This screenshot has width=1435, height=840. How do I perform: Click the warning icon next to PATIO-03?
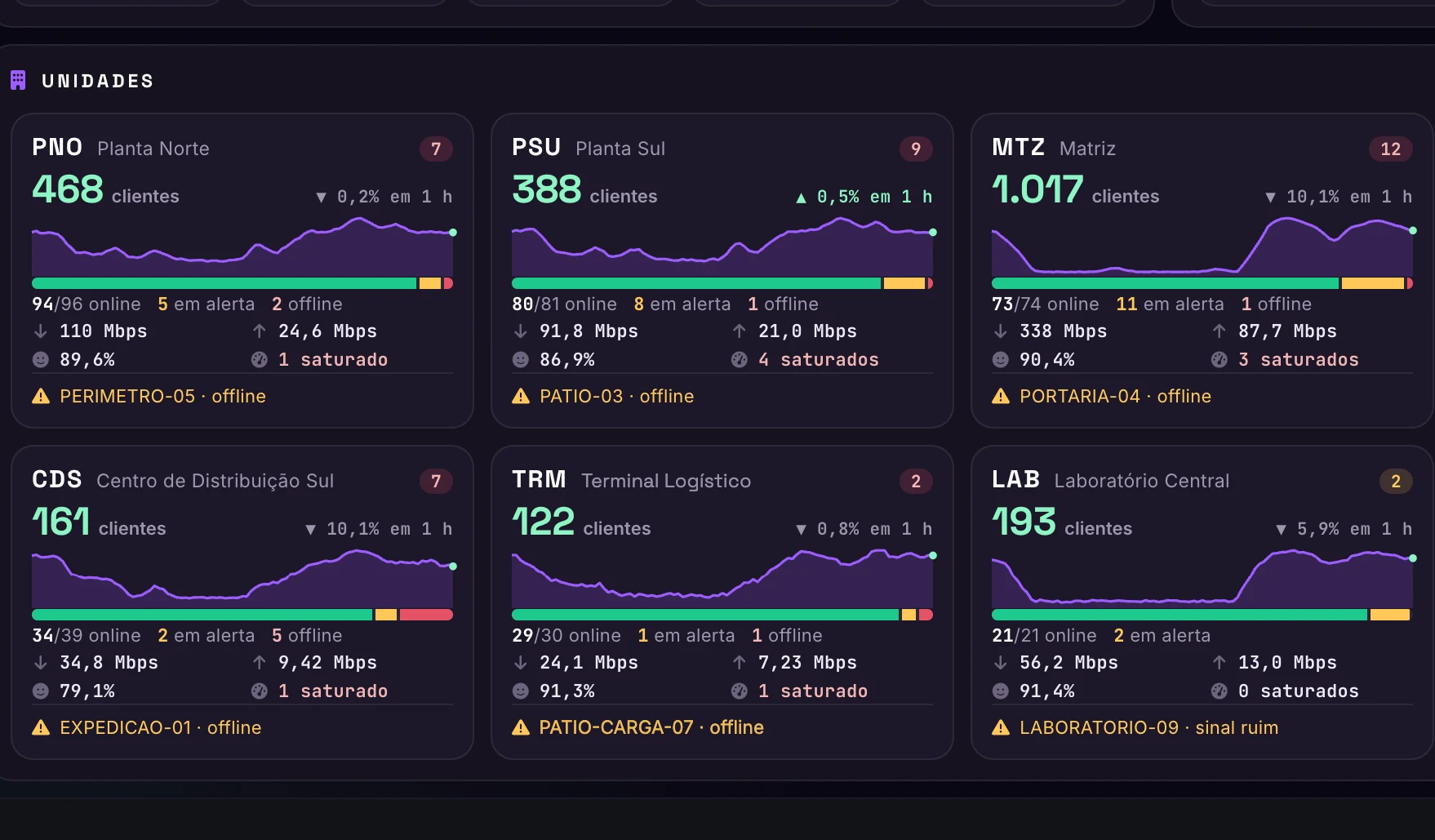pyautogui.click(x=521, y=397)
